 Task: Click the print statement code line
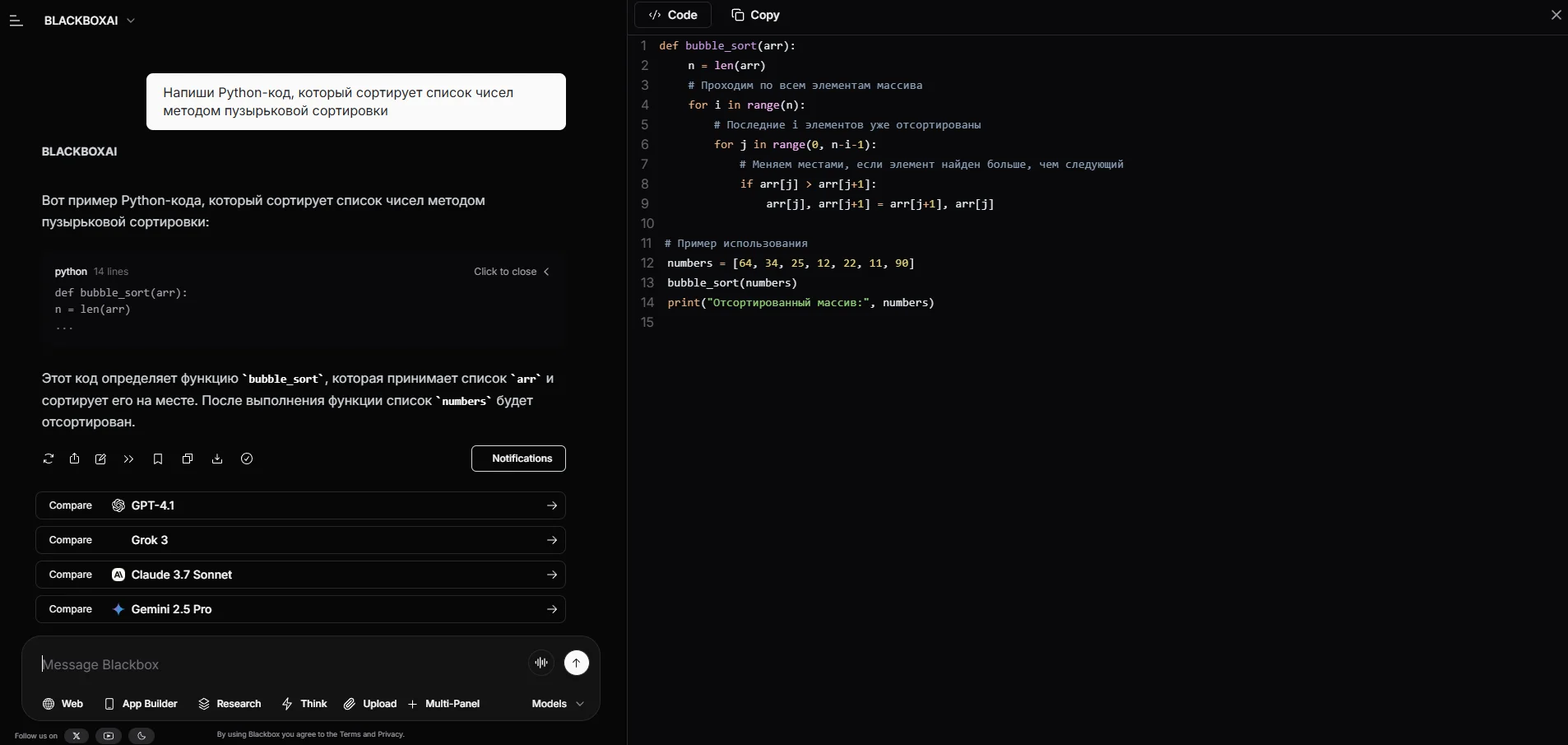pyautogui.click(x=800, y=303)
